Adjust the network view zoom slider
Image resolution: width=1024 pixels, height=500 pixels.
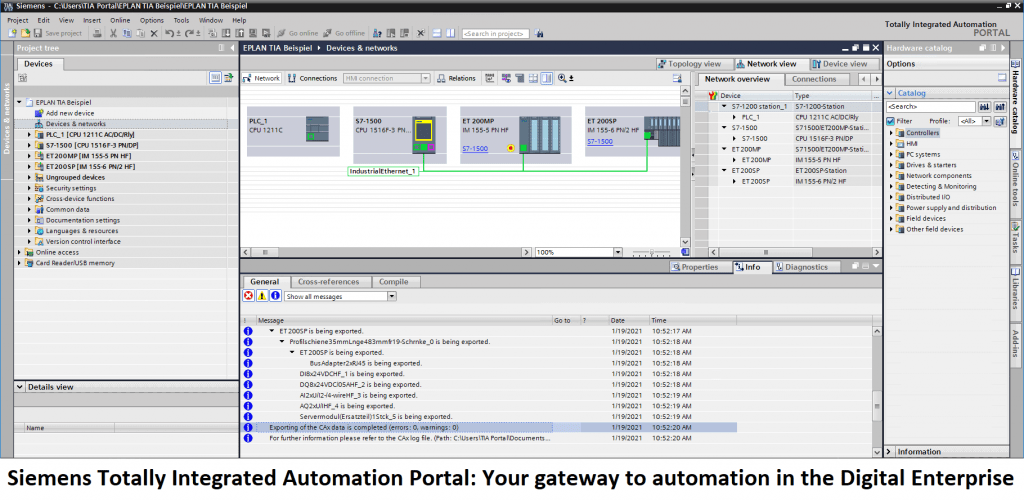(650, 252)
